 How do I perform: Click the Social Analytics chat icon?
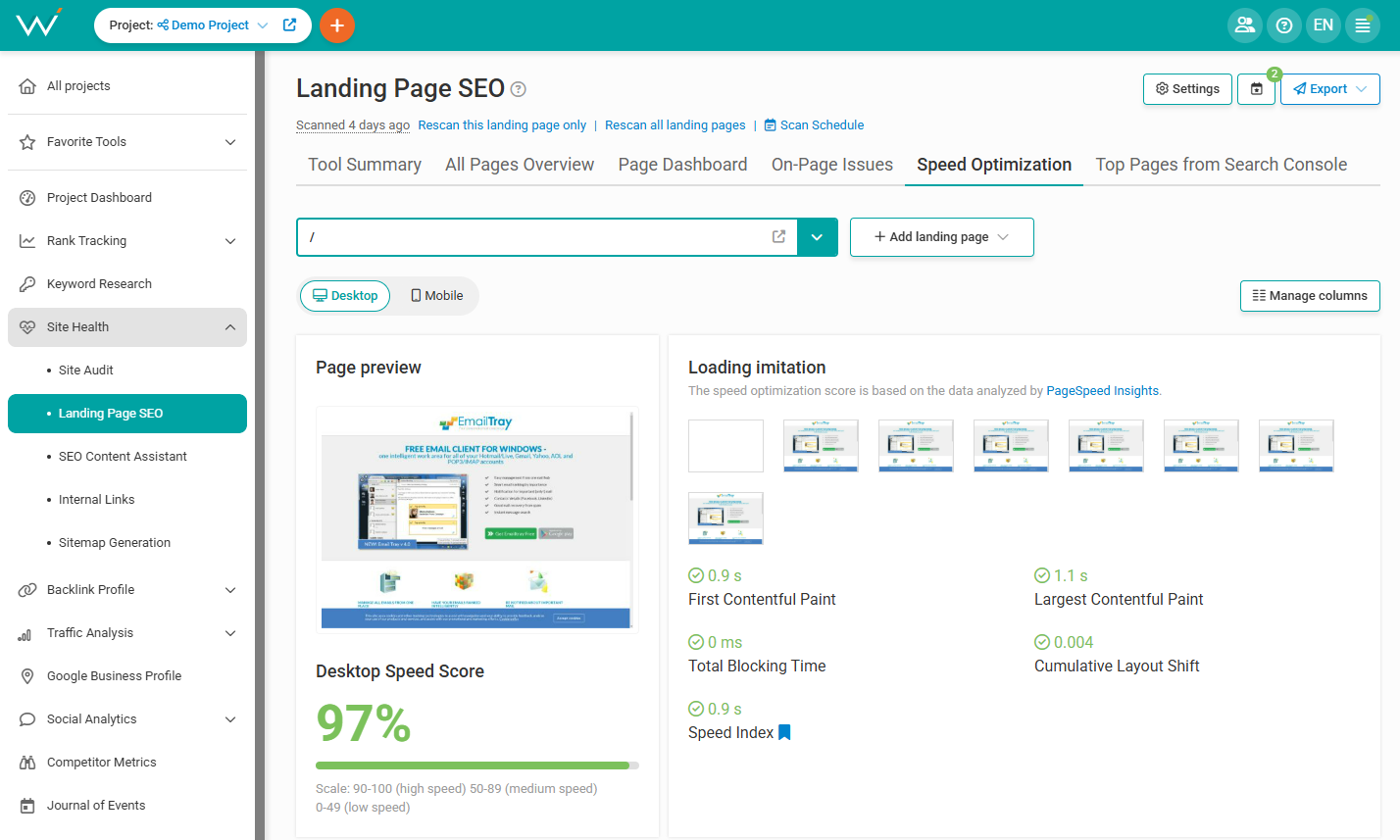(x=27, y=719)
